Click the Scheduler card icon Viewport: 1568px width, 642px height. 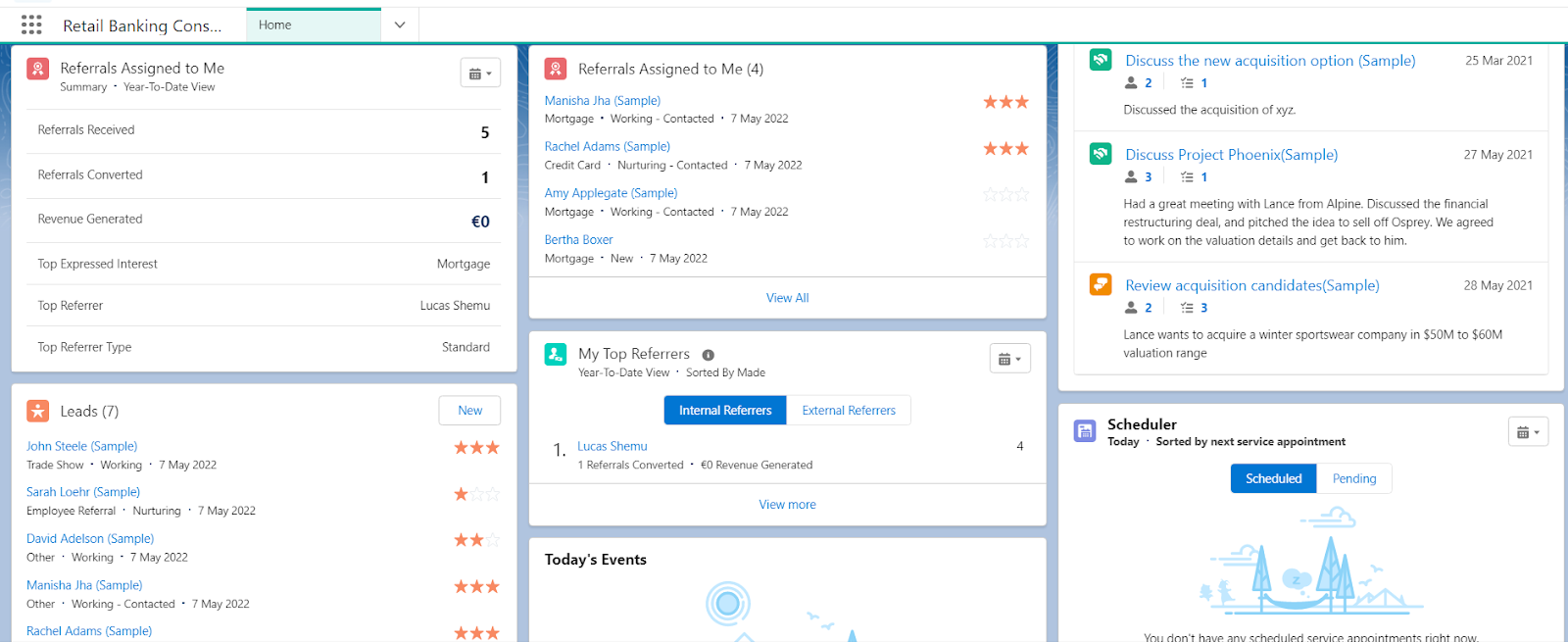(x=1085, y=431)
